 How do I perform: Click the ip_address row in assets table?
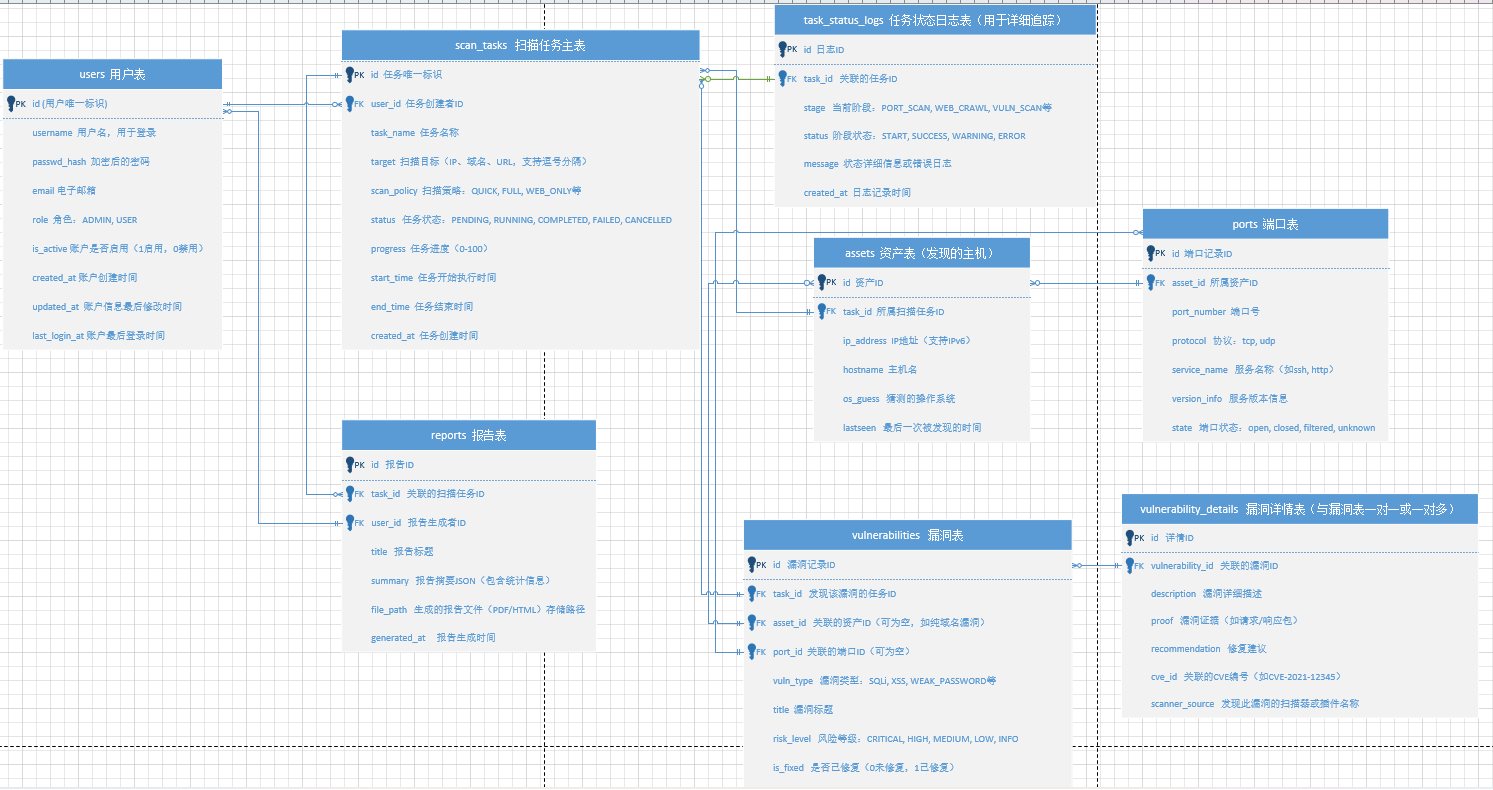921,341
